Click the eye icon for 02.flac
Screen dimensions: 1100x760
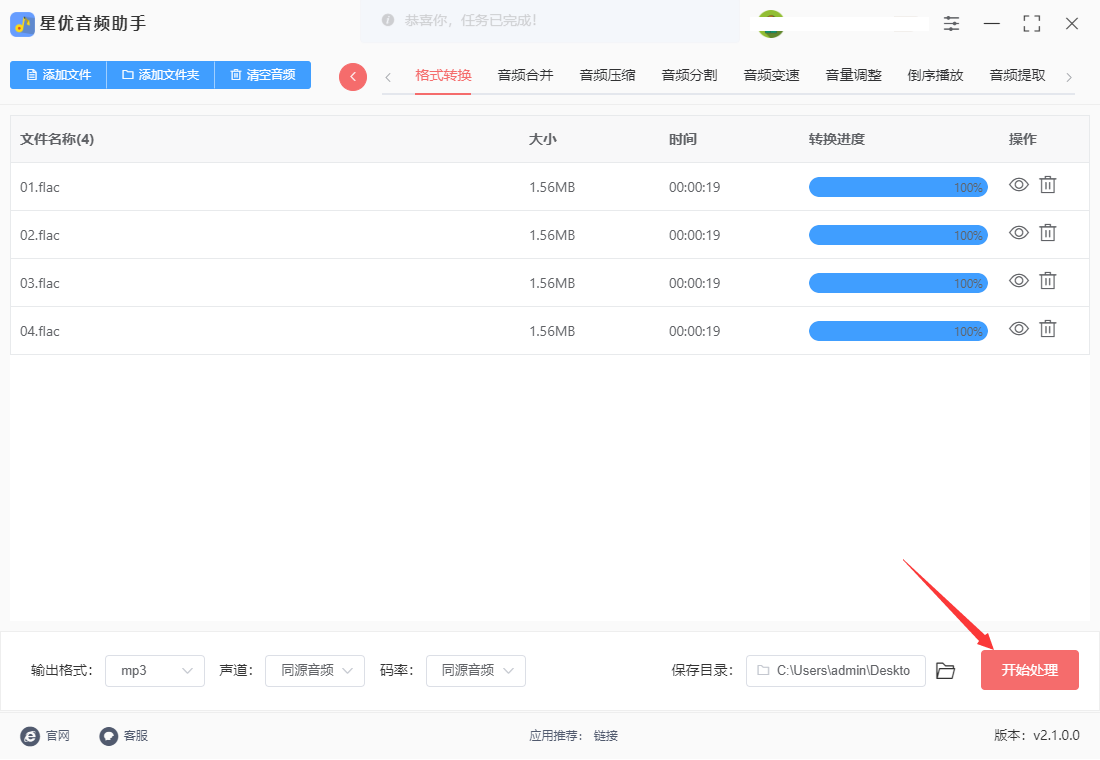[1018, 233]
